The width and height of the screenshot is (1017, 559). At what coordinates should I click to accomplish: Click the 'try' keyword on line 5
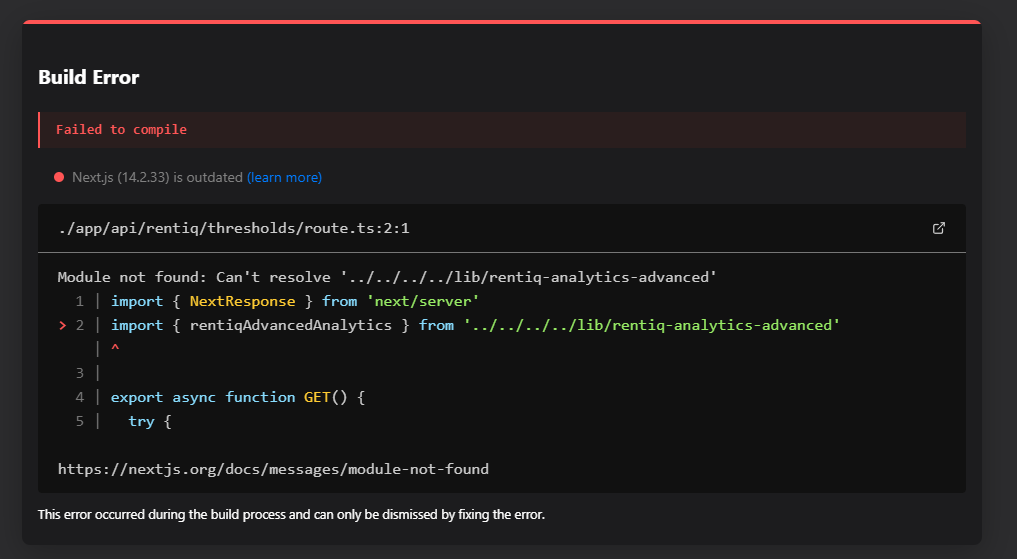pos(141,421)
